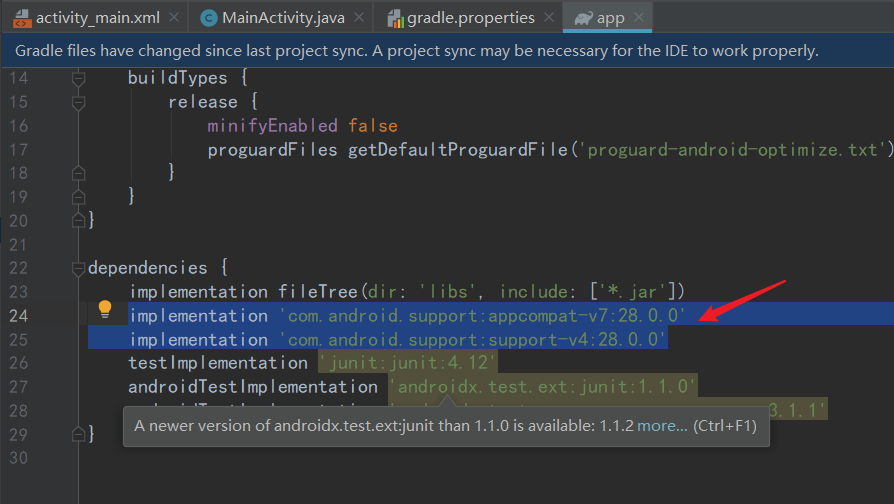The height and width of the screenshot is (504, 894).
Task: Click the 'junit:junit:4.12' string
Action: pos(407,363)
